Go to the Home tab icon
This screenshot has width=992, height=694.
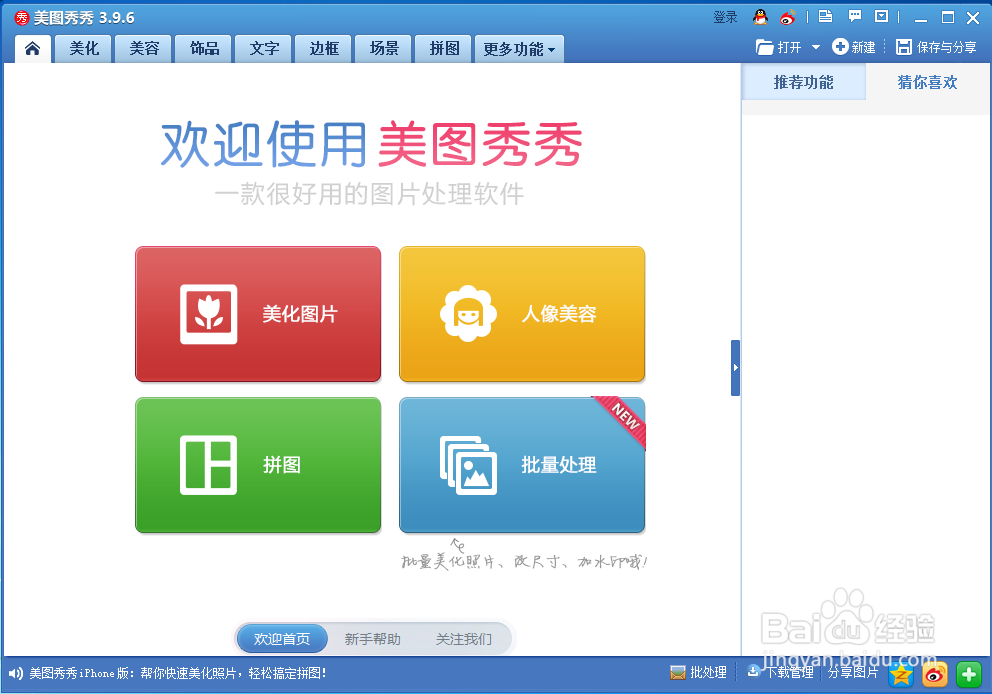tap(32, 49)
